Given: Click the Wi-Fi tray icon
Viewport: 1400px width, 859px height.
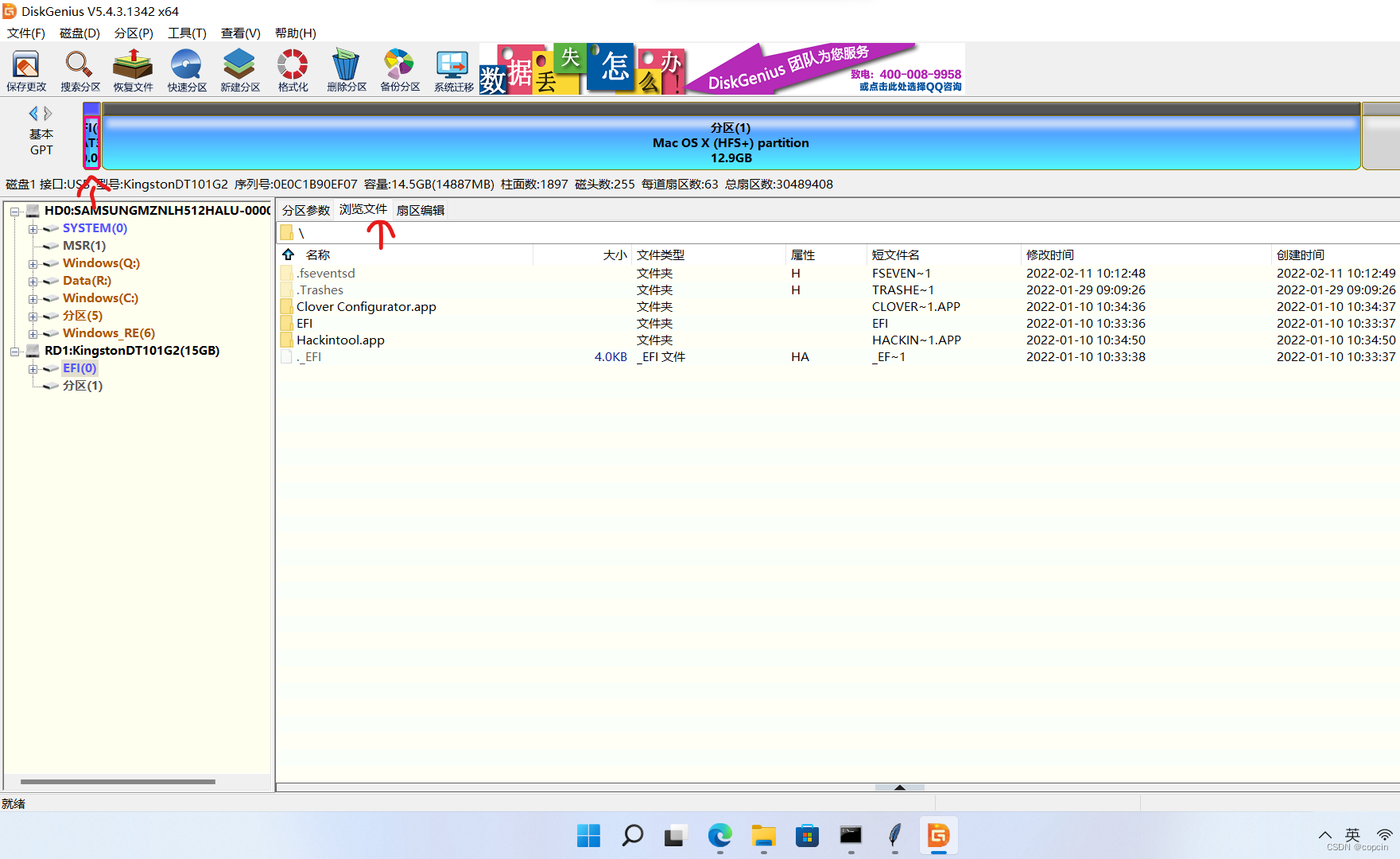Looking at the screenshot, I should [1385, 835].
